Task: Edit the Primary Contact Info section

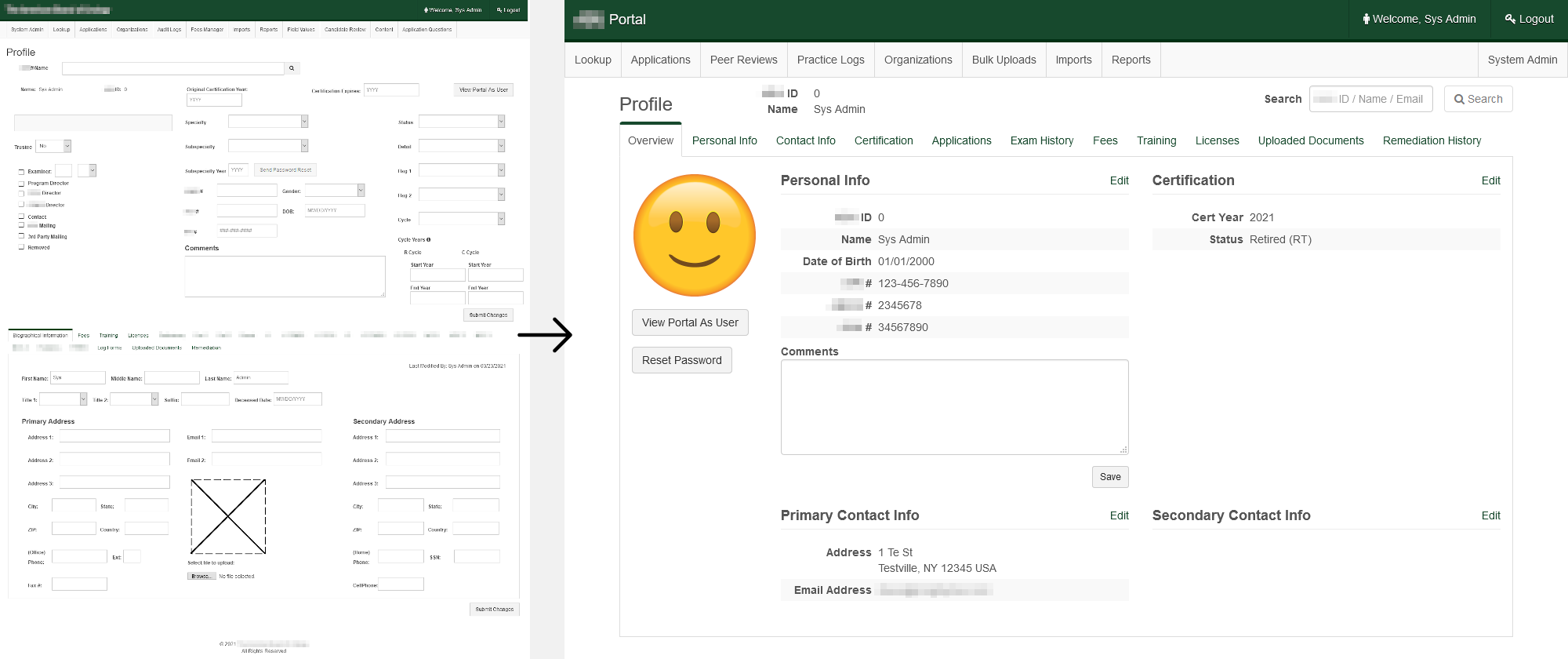Action: 1119,515
